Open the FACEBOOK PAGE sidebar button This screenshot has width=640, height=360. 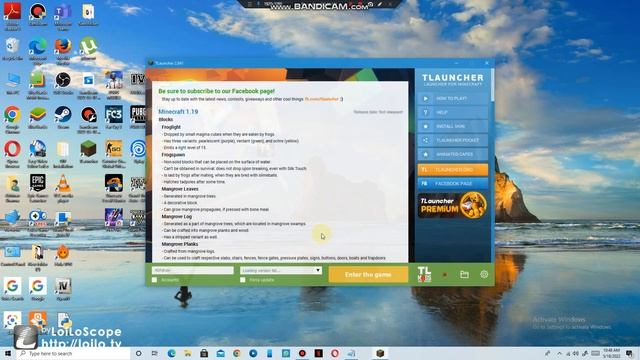(x=453, y=184)
